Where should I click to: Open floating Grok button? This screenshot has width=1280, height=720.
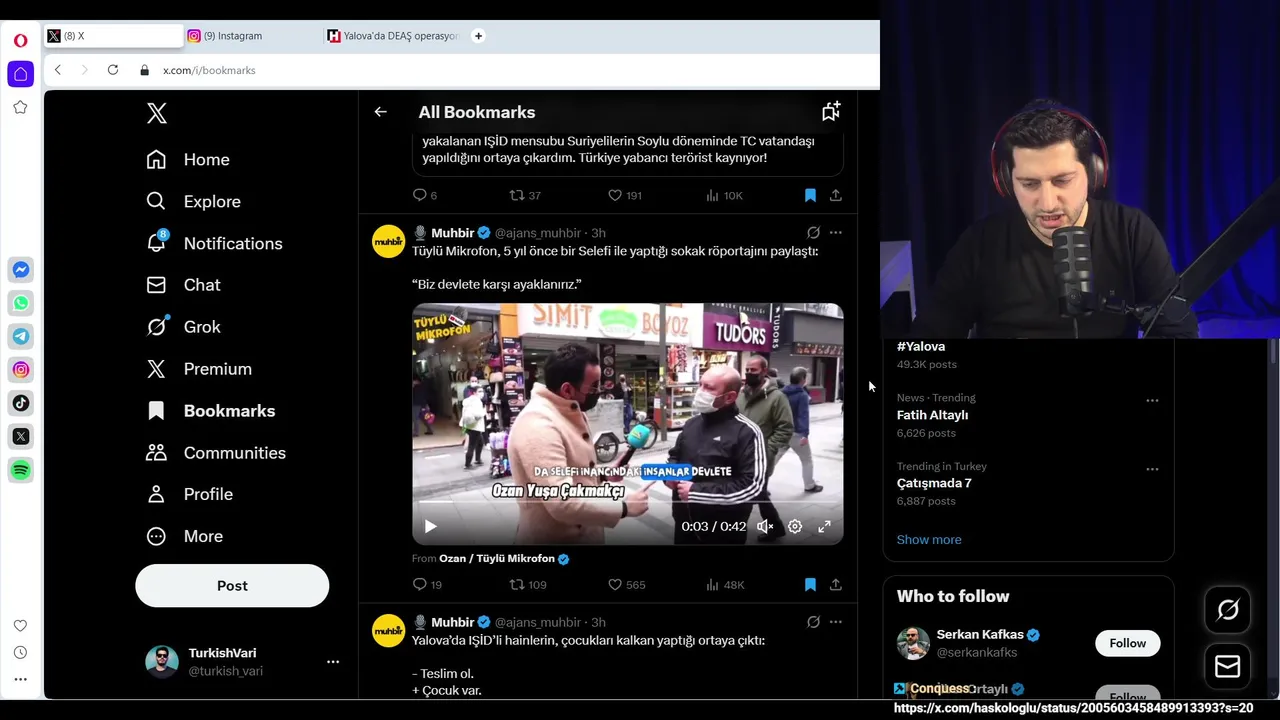[1228, 610]
